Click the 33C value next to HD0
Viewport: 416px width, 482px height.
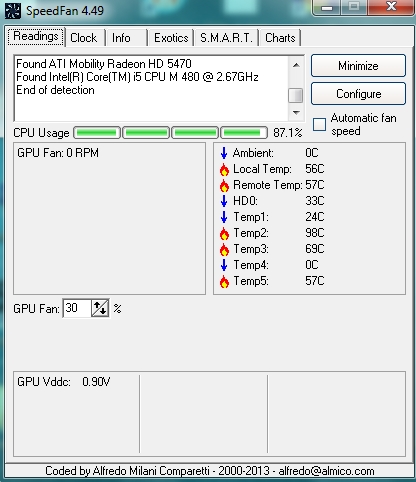pyautogui.click(x=315, y=201)
